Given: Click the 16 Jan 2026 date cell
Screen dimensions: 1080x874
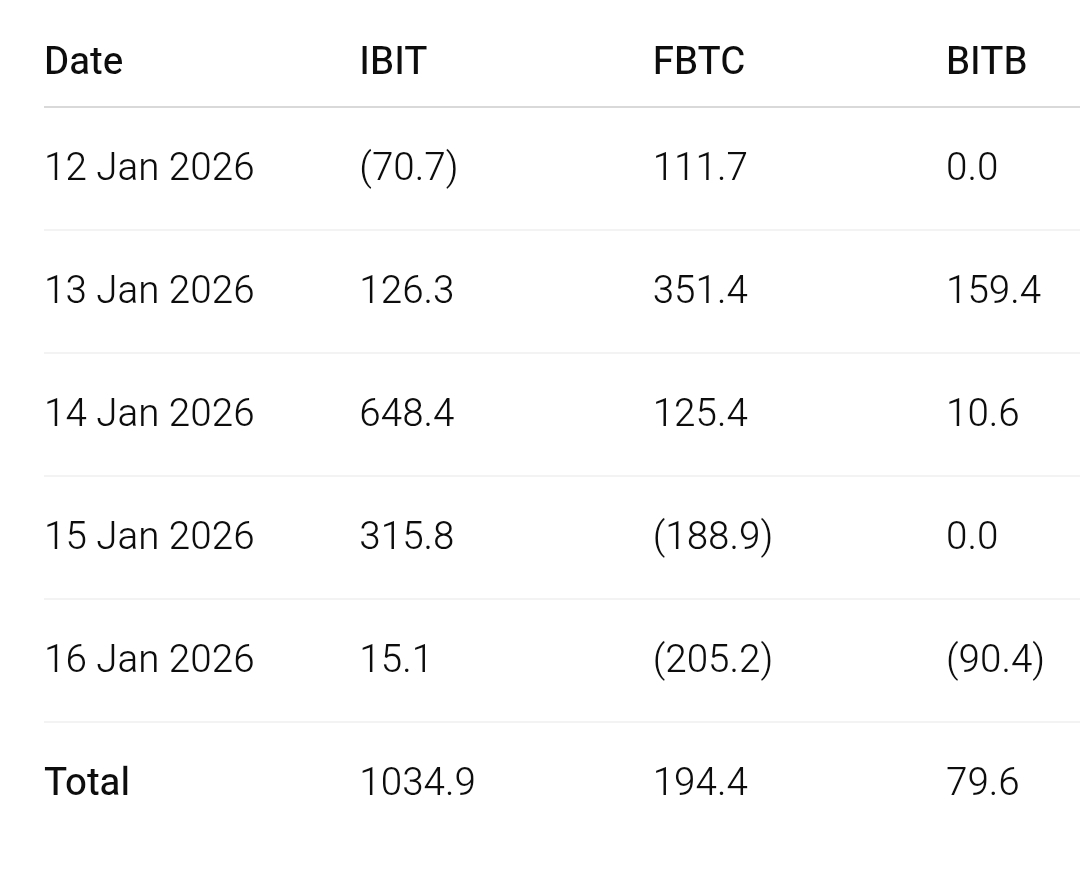Looking at the screenshot, I should [149, 659].
